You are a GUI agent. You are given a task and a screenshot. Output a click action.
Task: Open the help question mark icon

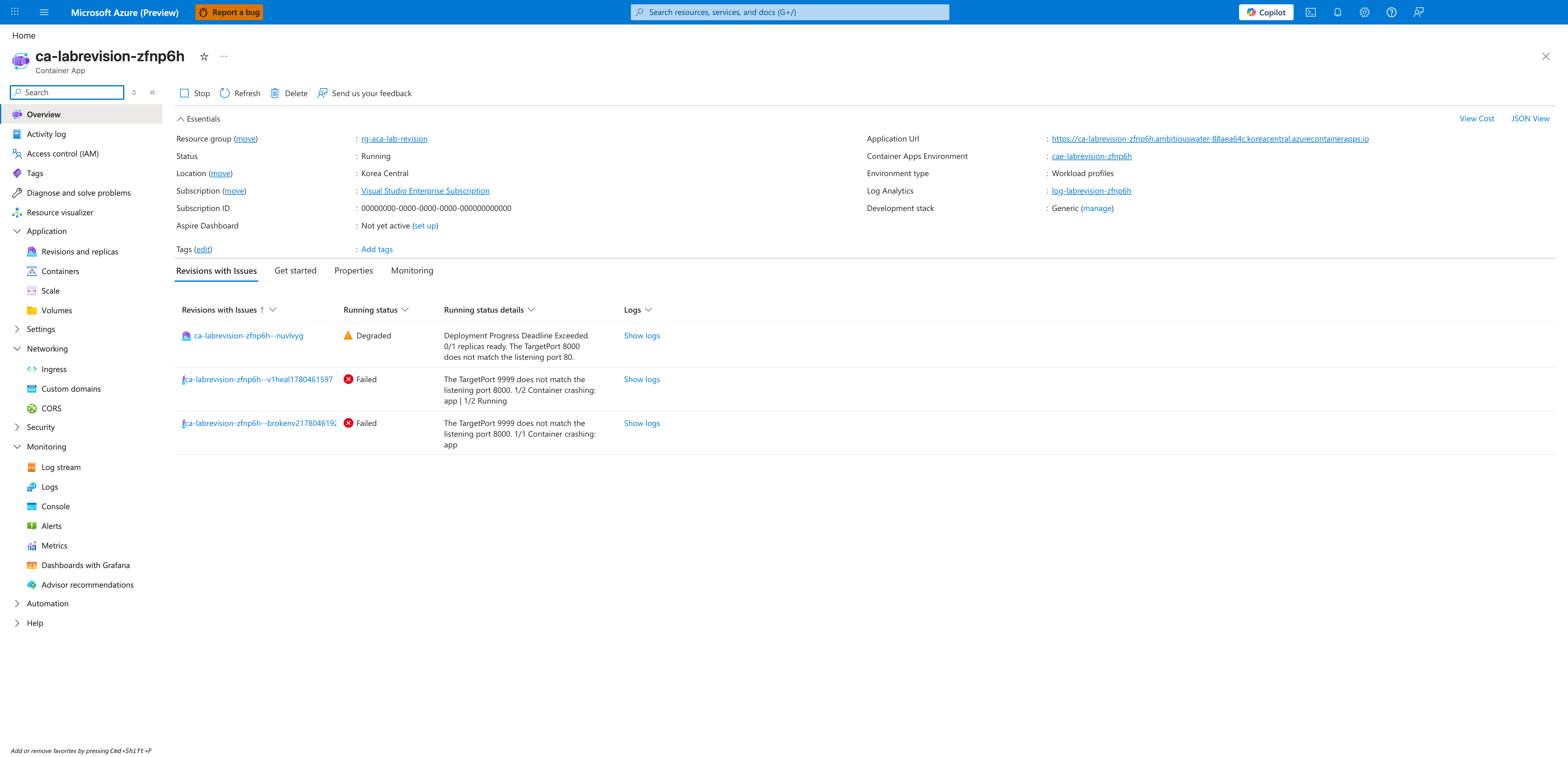[1391, 12]
